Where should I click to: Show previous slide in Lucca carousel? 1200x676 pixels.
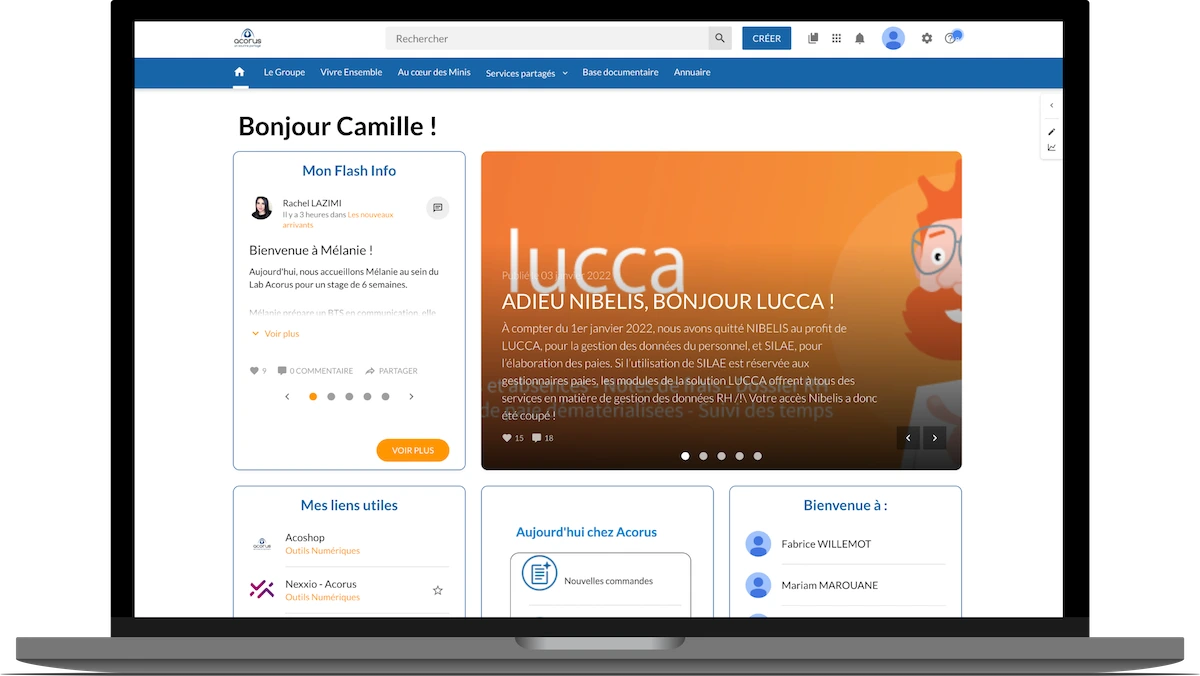908,437
